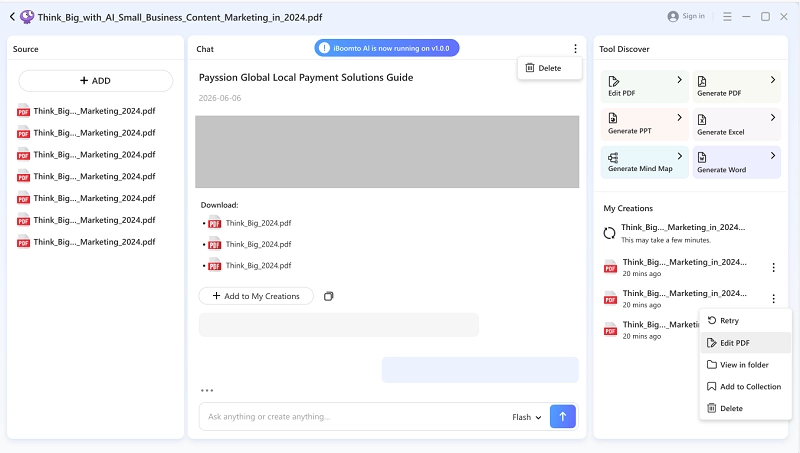Click the copy icon beside Add to My Creations
800x453 pixels.
point(329,296)
